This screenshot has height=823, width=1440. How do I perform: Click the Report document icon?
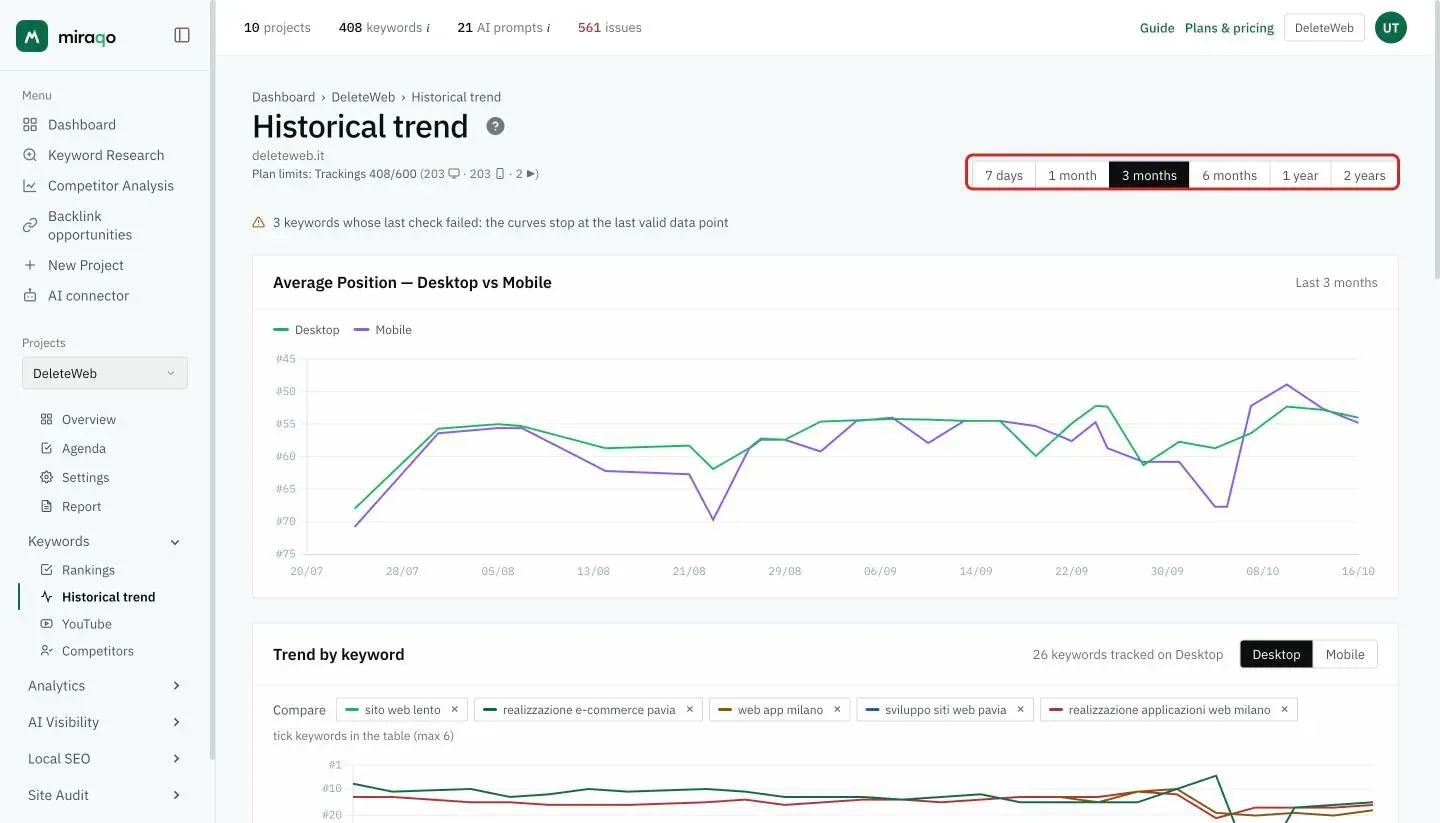[46, 506]
